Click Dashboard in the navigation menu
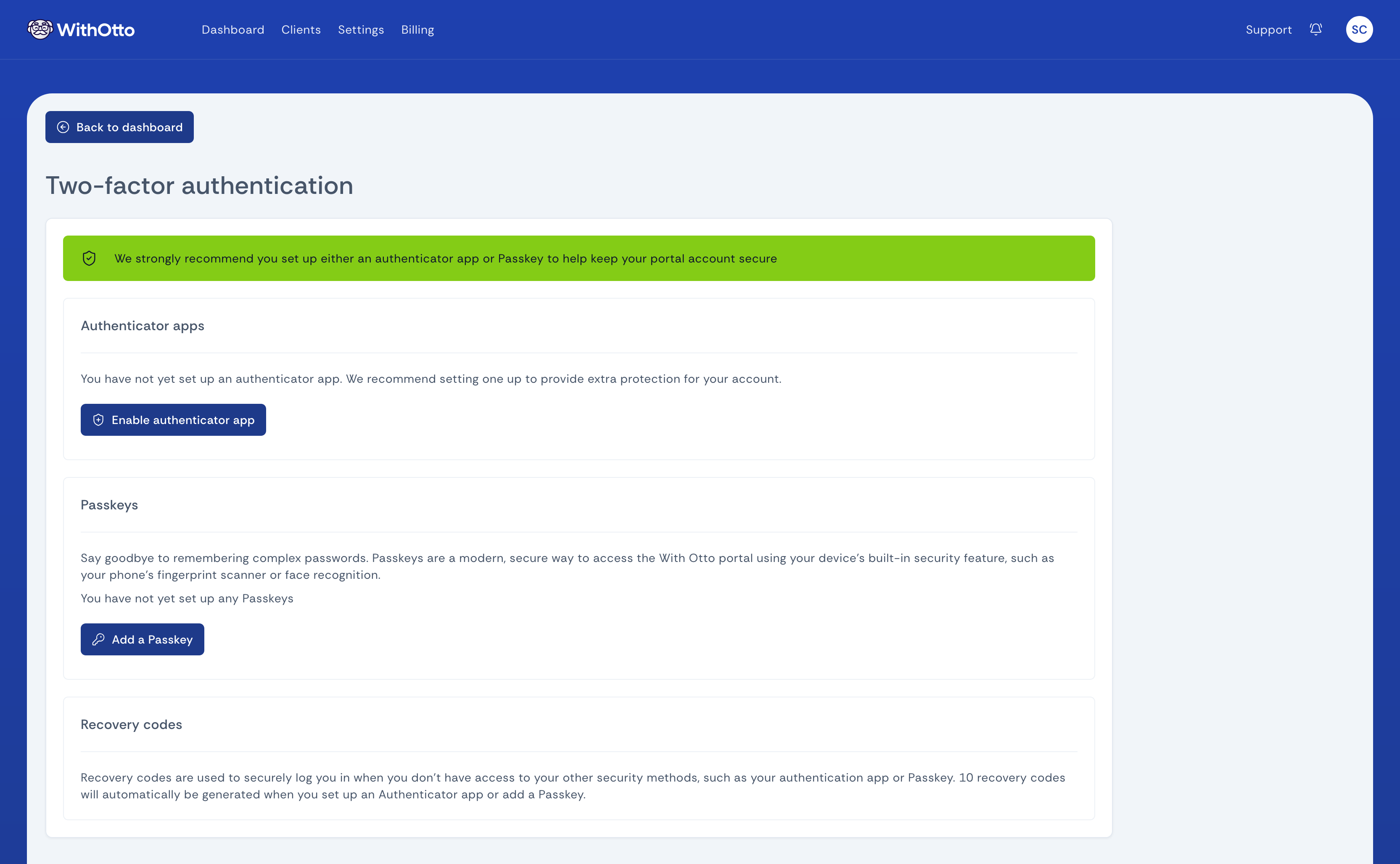 tap(233, 30)
